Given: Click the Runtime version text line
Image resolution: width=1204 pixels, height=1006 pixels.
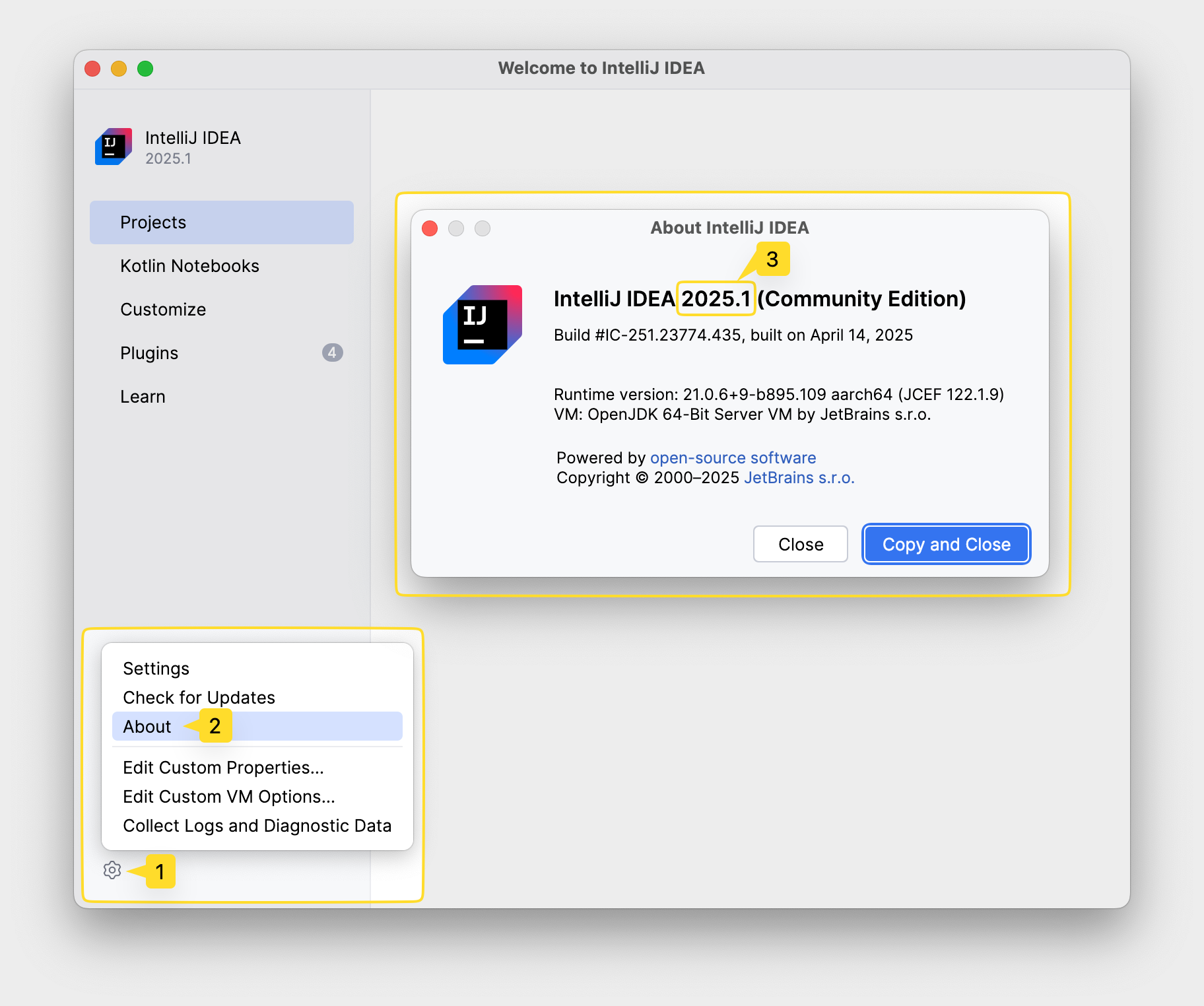Looking at the screenshot, I should (x=779, y=395).
